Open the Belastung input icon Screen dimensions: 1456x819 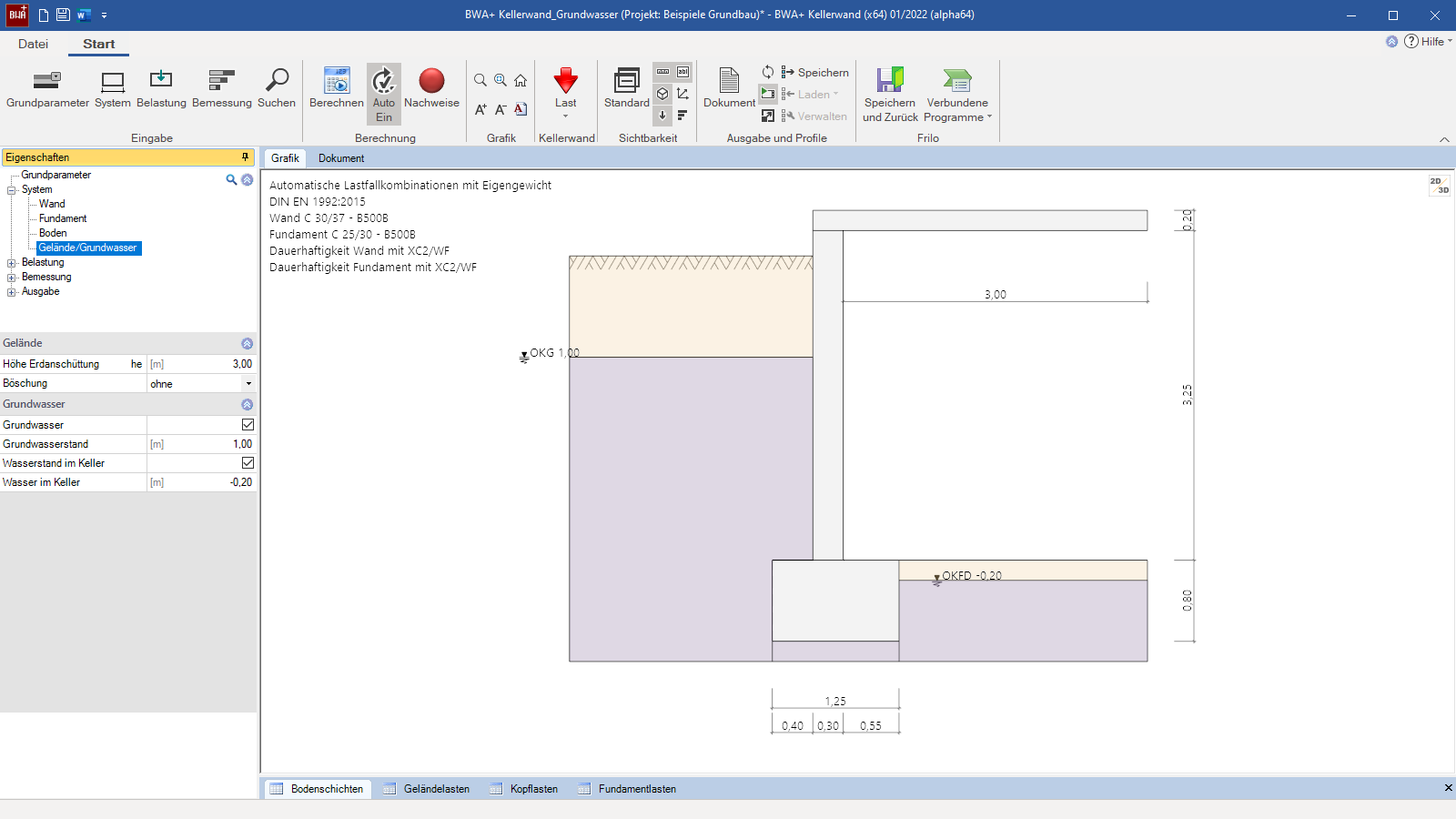click(161, 88)
